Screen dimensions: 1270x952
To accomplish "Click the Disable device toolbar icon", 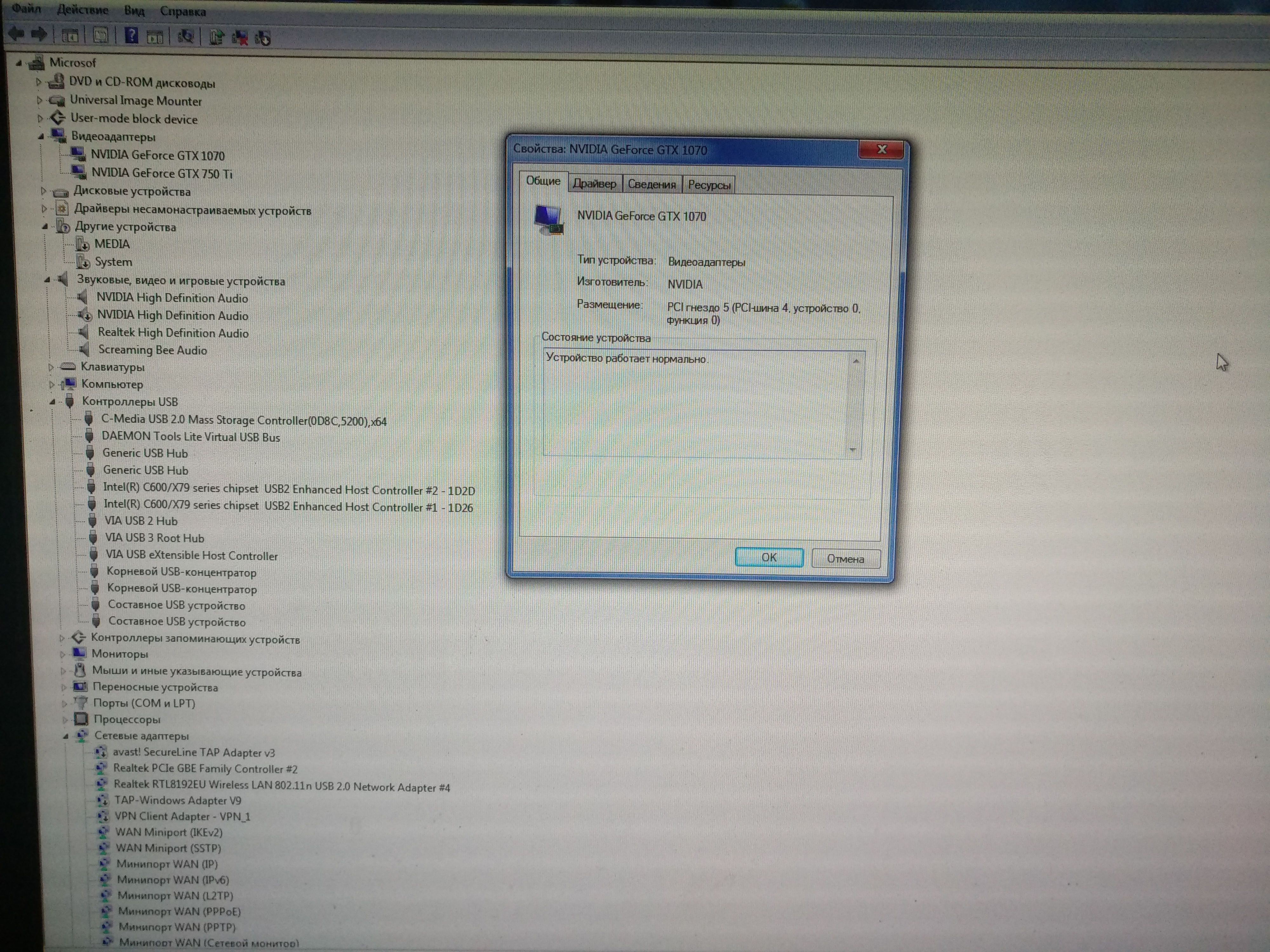I will click(x=263, y=38).
